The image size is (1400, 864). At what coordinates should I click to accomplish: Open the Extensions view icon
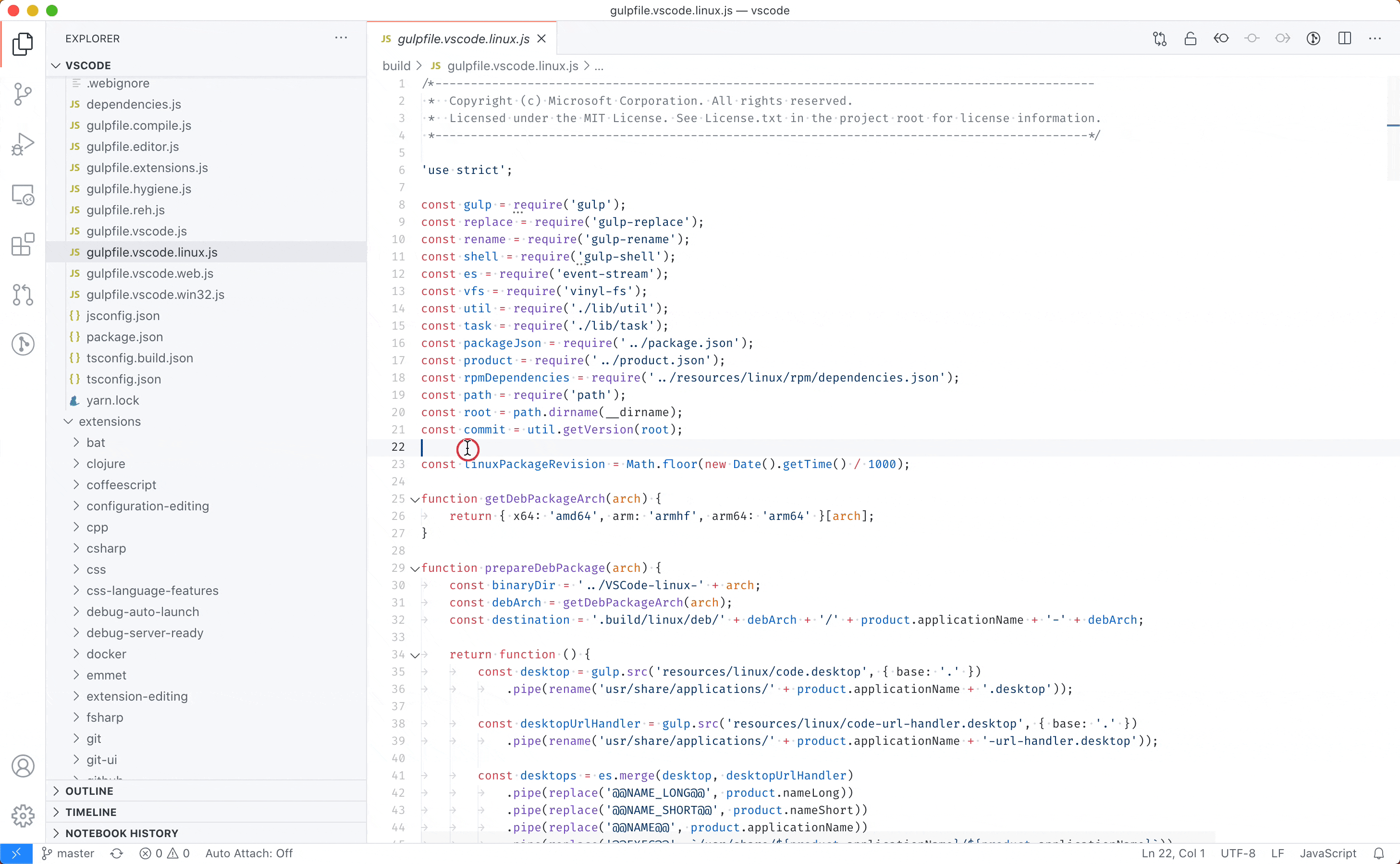(x=23, y=245)
